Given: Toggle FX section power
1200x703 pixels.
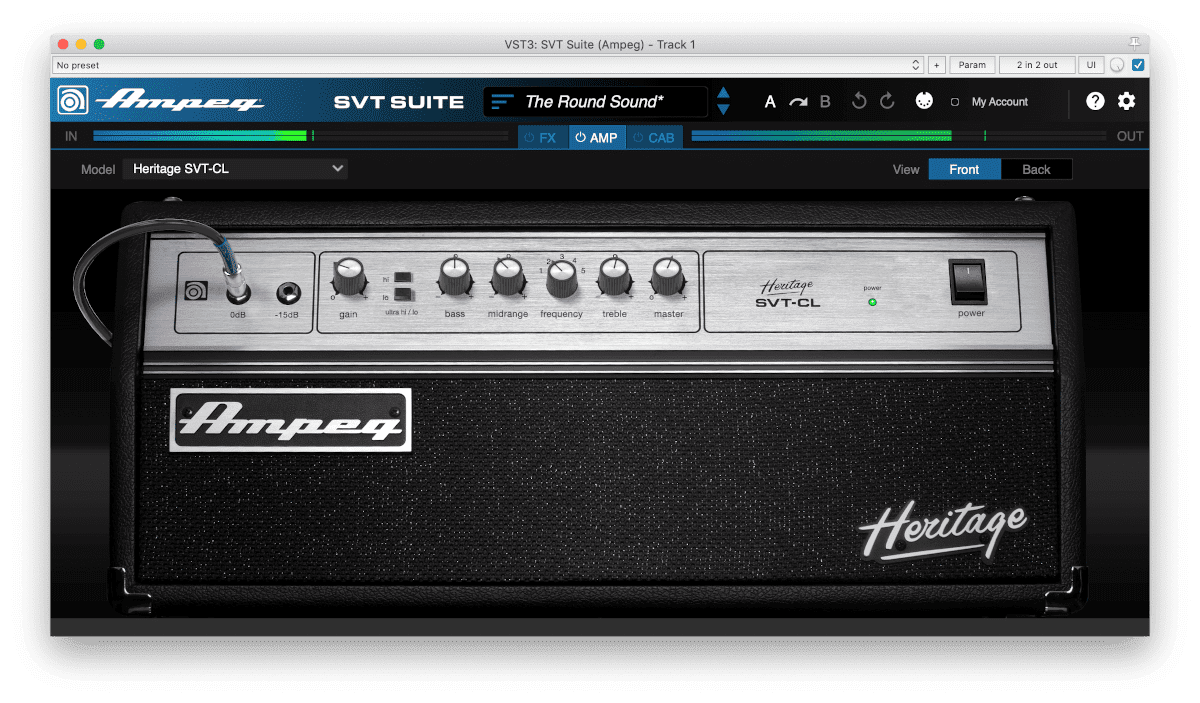Looking at the screenshot, I should pyautogui.click(x=531, y=137).
